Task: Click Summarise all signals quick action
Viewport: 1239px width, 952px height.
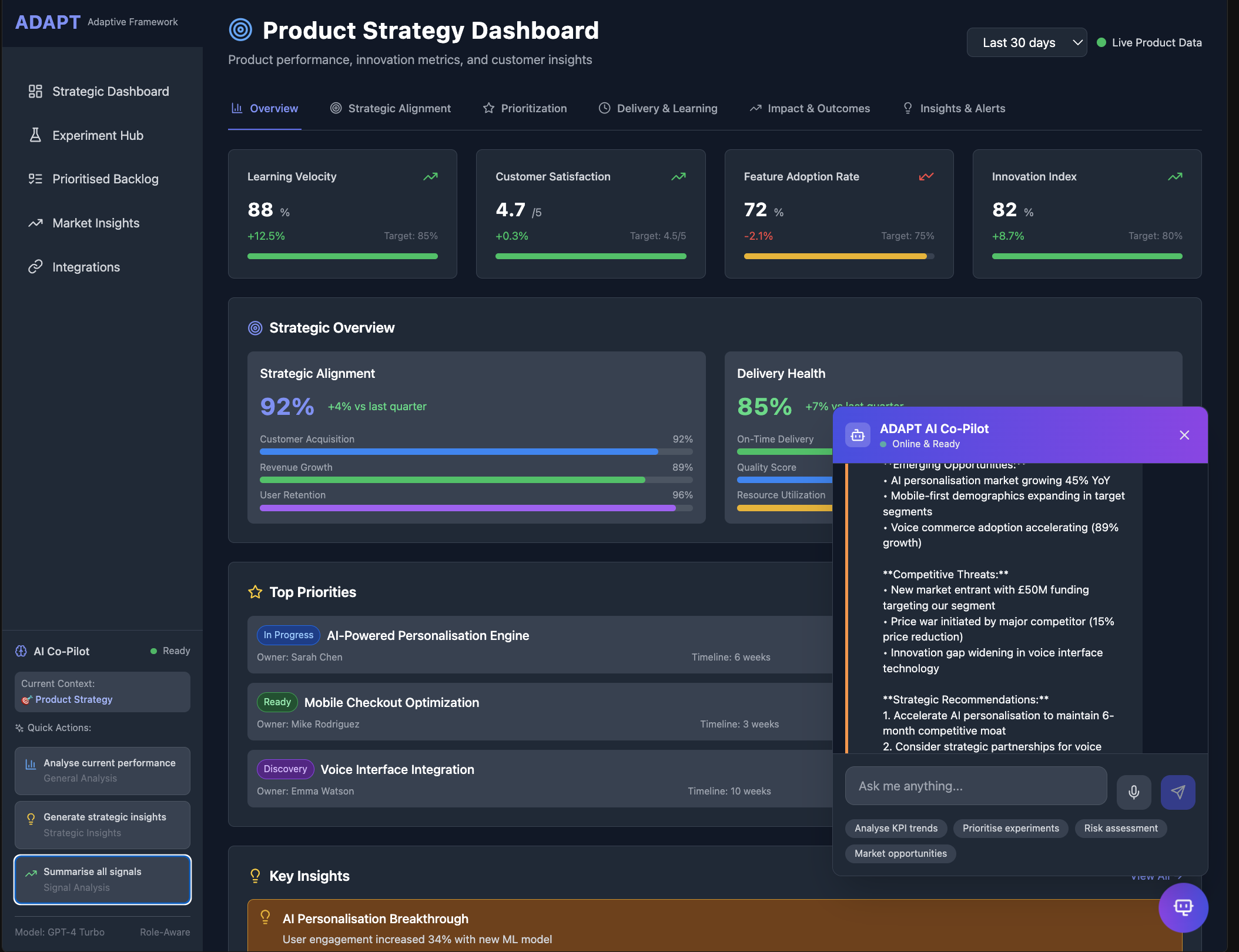Action: coord(102,879)
